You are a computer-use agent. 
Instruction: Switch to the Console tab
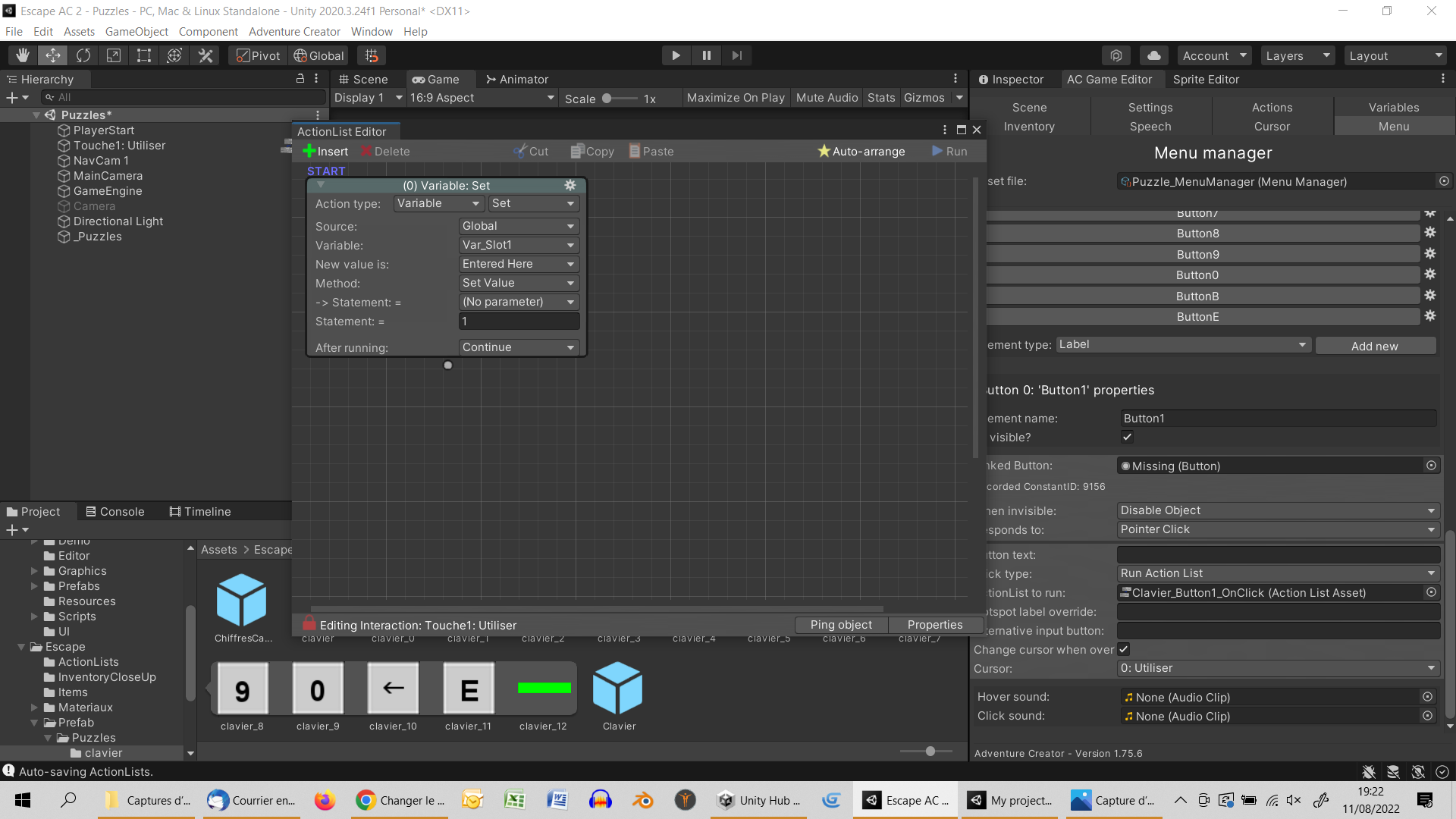[115, 512]
